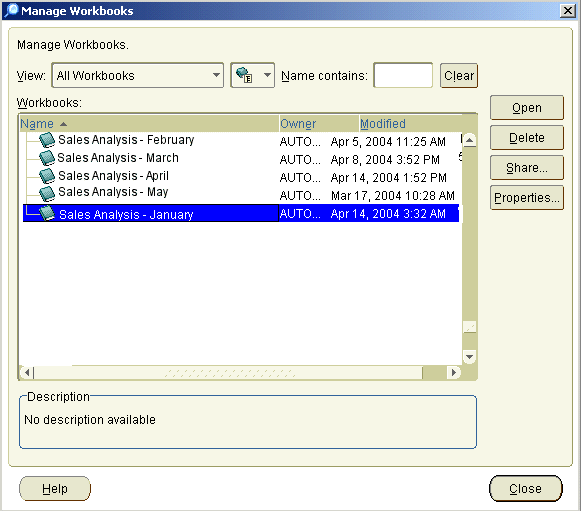Clear the name filter with the Clear button
581x511 pixels.
tap(459, 76)
